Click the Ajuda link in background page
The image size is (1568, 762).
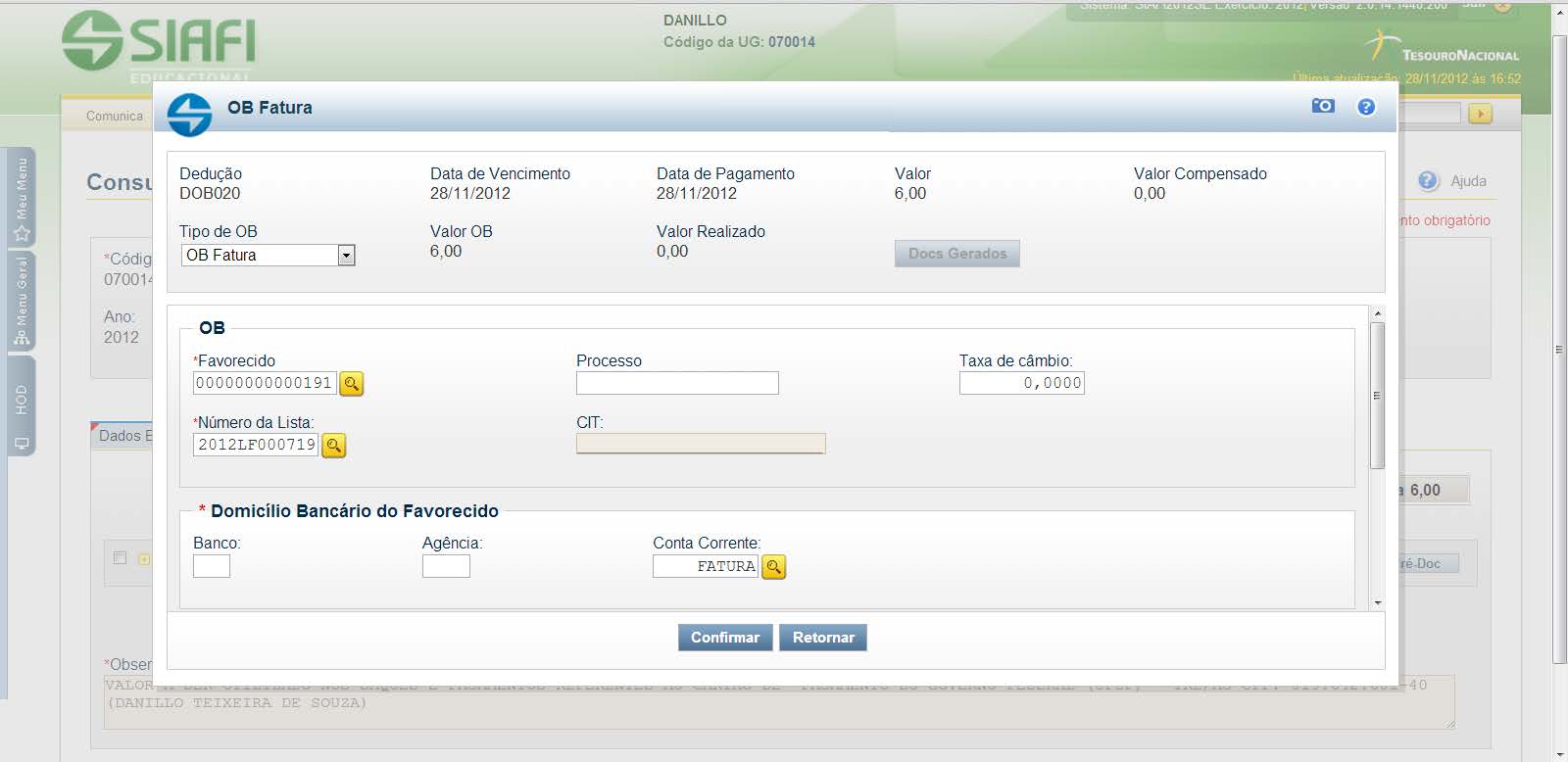1468,181
